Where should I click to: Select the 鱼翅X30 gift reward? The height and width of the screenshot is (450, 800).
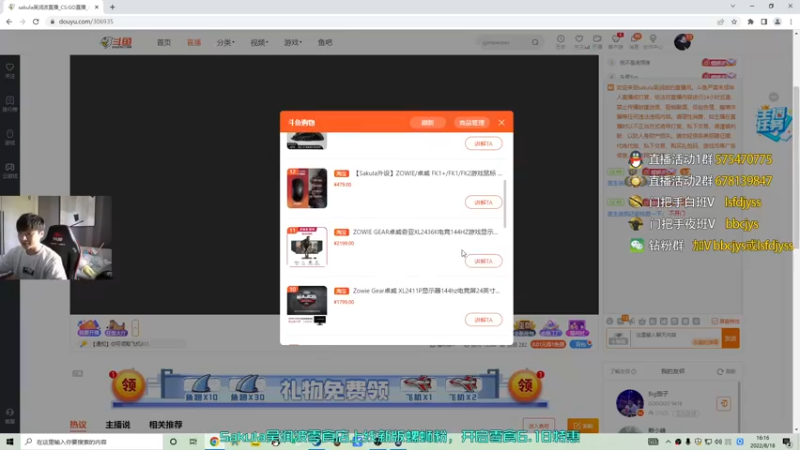coord(247,389)
